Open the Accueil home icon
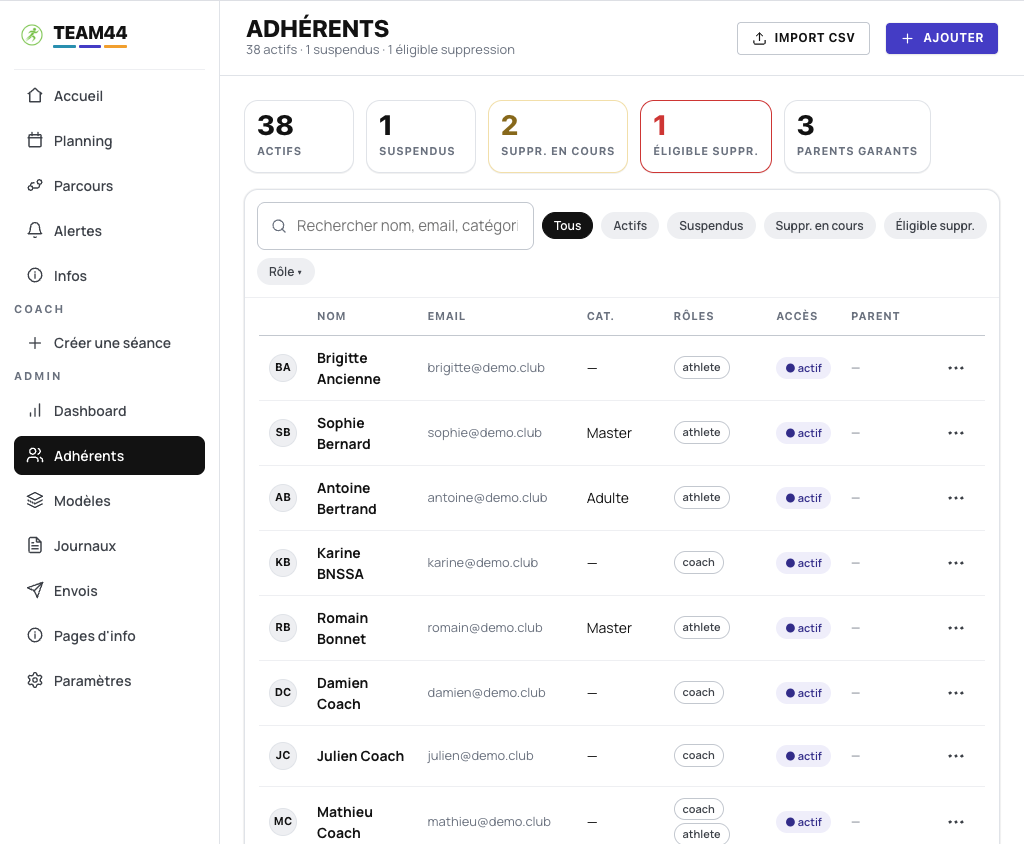The image size is (1024, 844). coord(35,96)
